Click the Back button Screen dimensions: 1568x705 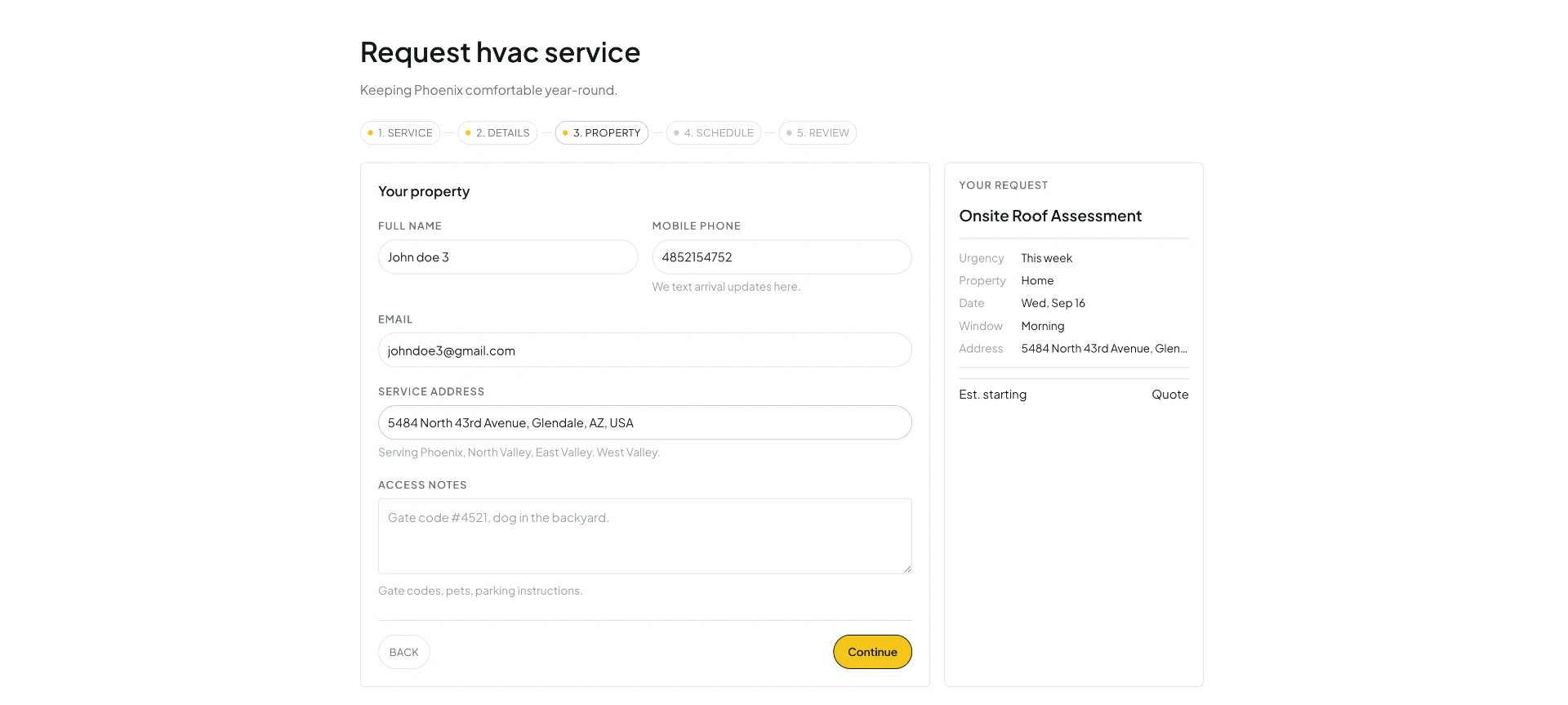coord(404,652)
